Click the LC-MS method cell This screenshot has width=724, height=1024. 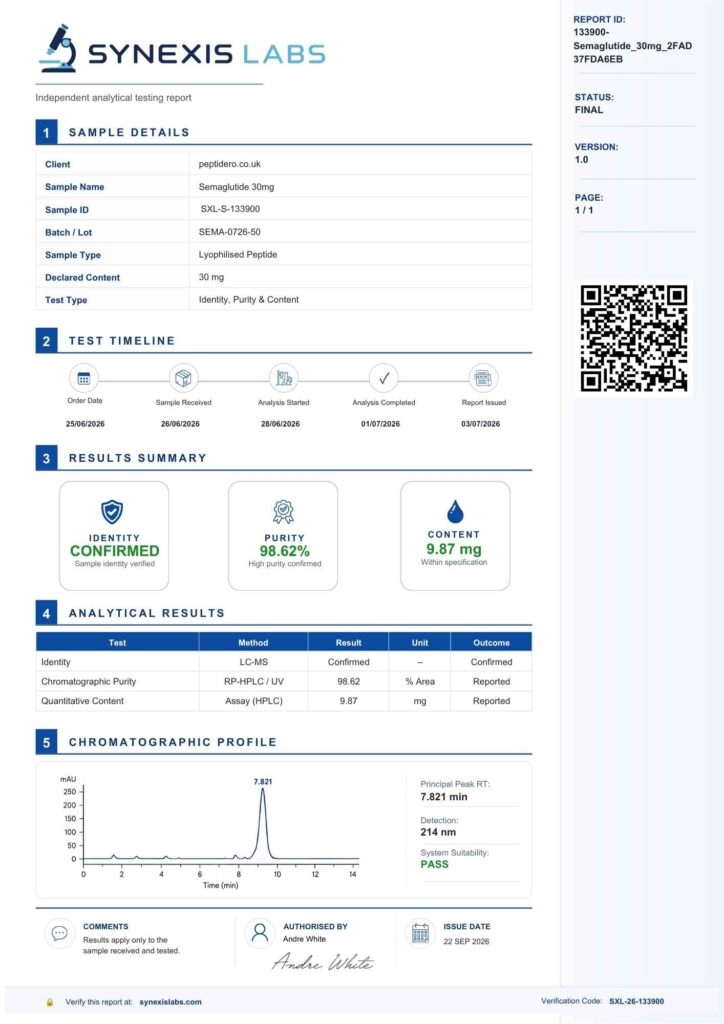(253, 662)
